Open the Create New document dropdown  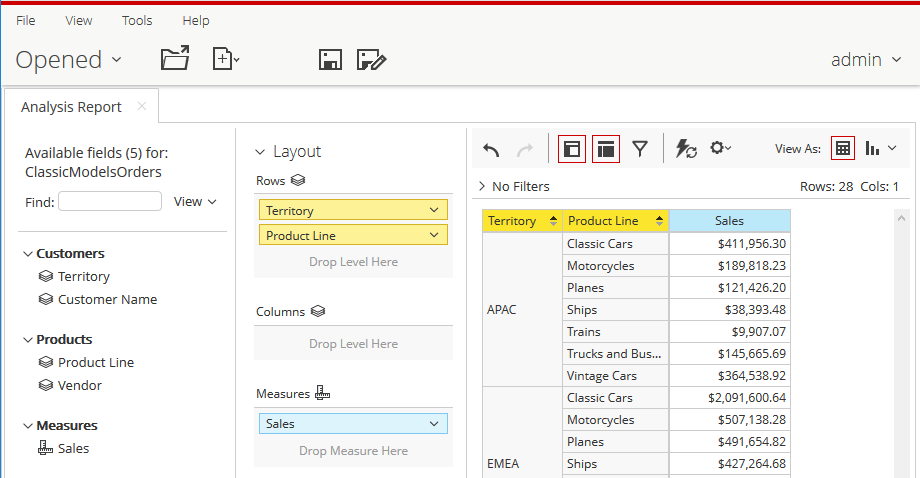coord(226,59)
